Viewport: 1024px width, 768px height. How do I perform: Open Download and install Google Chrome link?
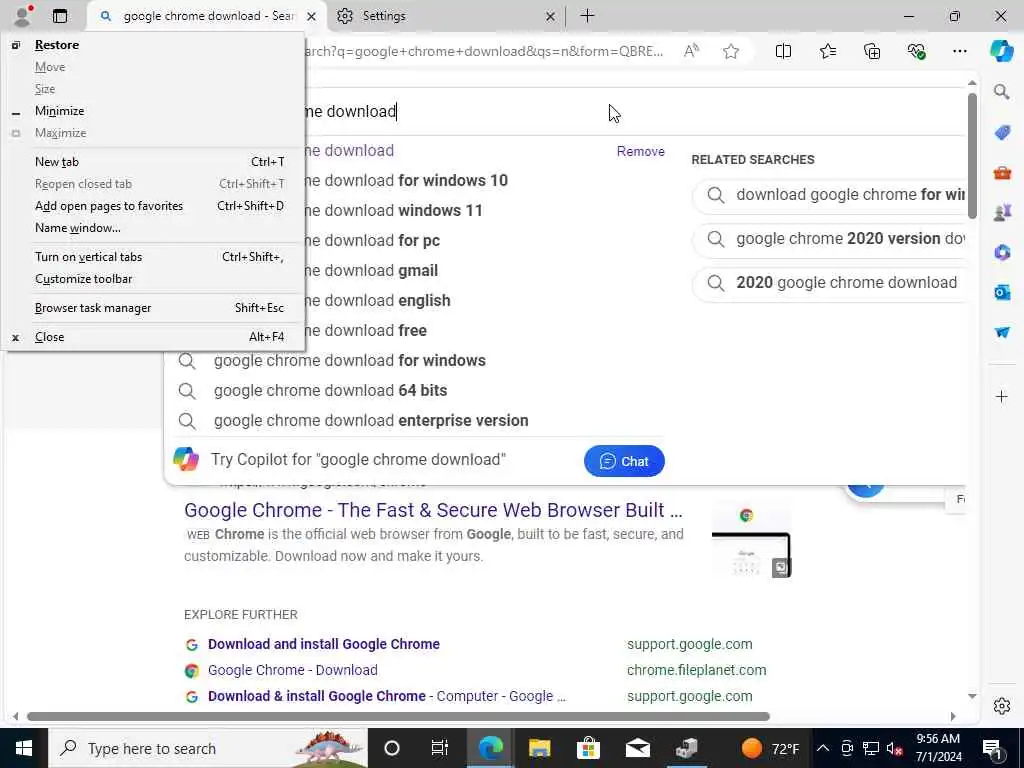click(x=323, y=644)
